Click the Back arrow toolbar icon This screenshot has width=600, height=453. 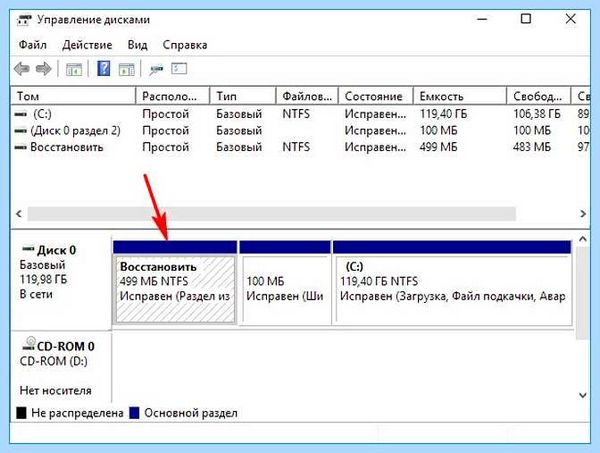tap(22, 69)
